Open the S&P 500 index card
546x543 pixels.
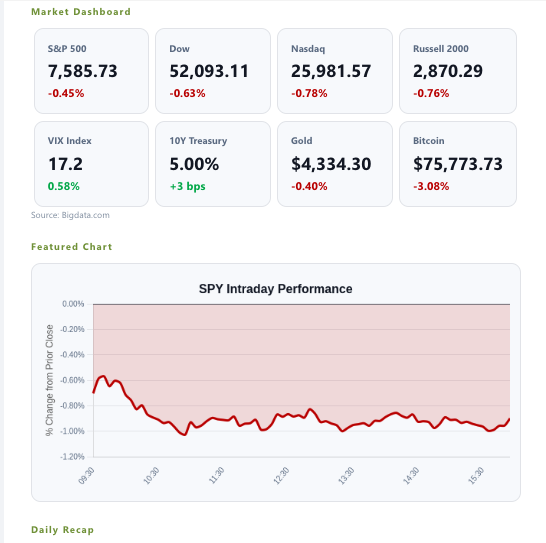pyautogui.click(x=91, y=71)
